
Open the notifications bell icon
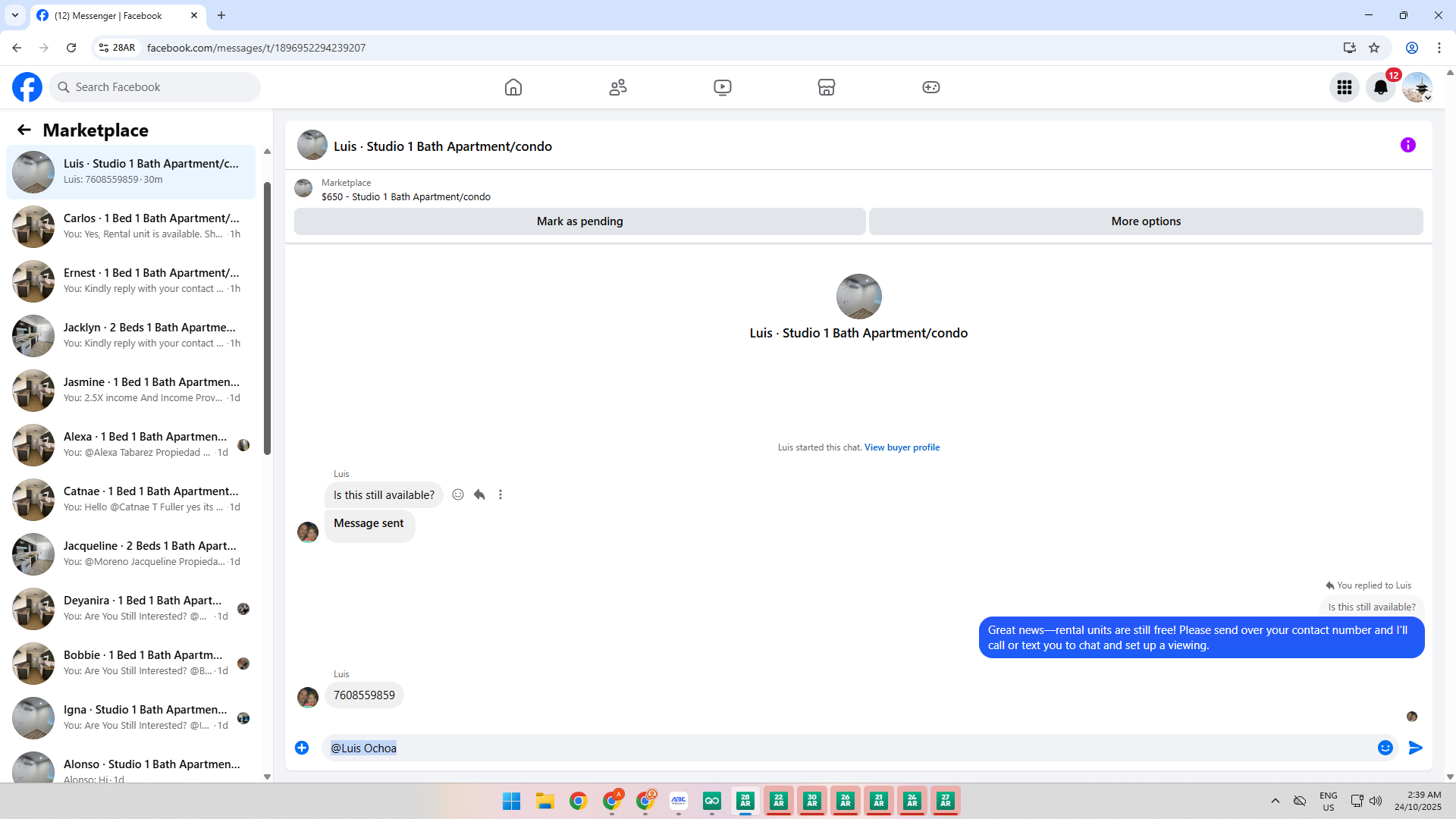(x=1381, y=87)
